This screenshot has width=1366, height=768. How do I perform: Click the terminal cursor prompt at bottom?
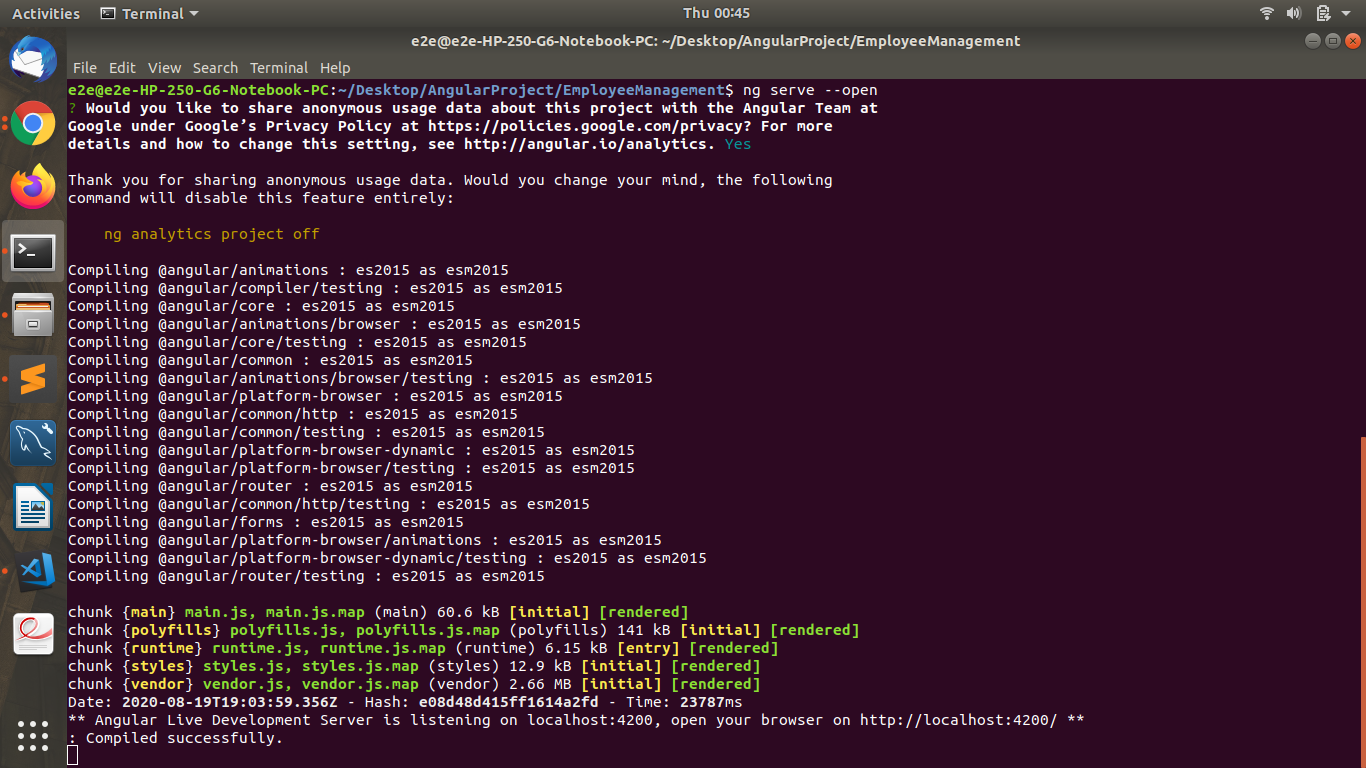coord(72,755)
